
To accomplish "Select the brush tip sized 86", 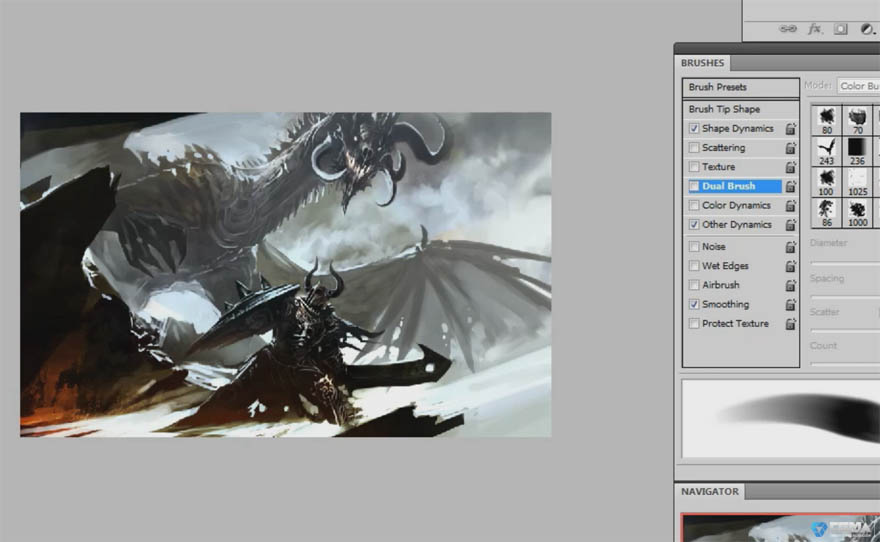I will pos(827,213).
